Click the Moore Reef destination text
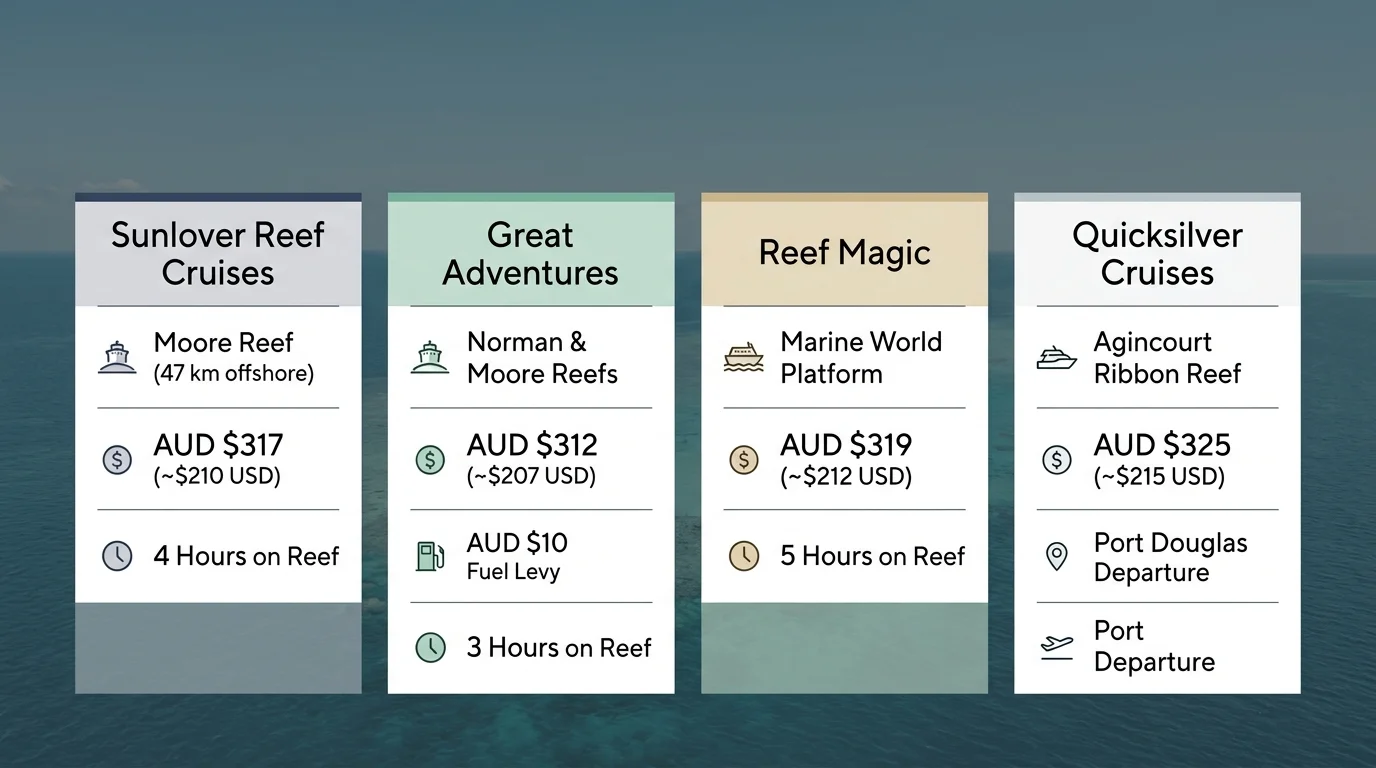The width and height of the screenshot is (1376, 768). point(223,342)
